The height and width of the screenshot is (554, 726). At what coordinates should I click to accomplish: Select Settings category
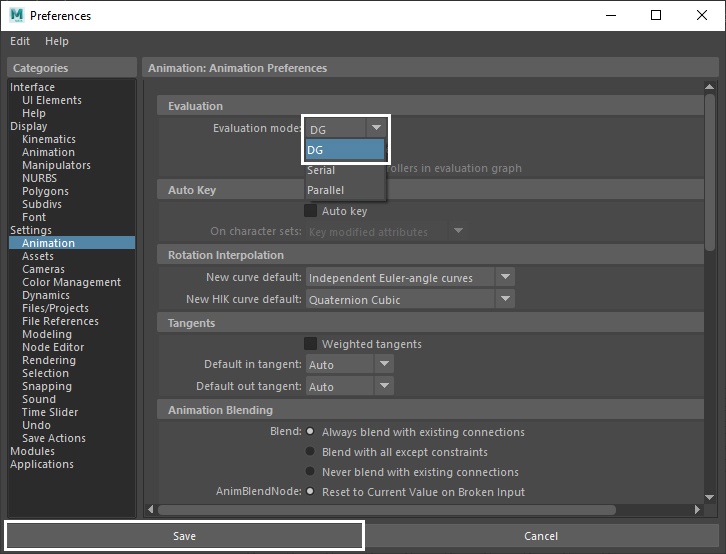pyautogui.click(x=31, y=230)
